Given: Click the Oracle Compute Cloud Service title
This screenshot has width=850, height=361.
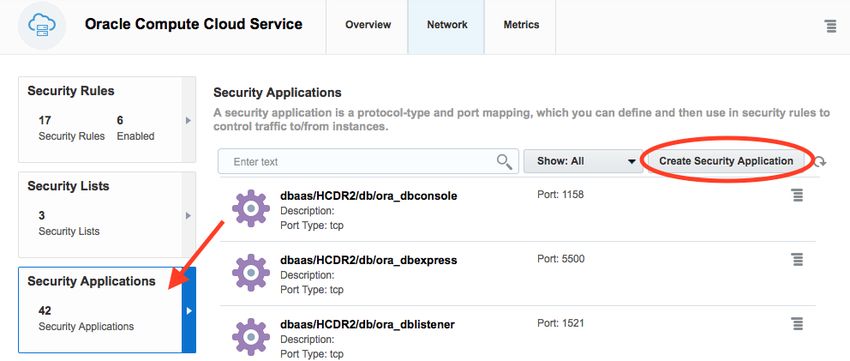Looking at the screenshot, I should click(x=194, y=24).
